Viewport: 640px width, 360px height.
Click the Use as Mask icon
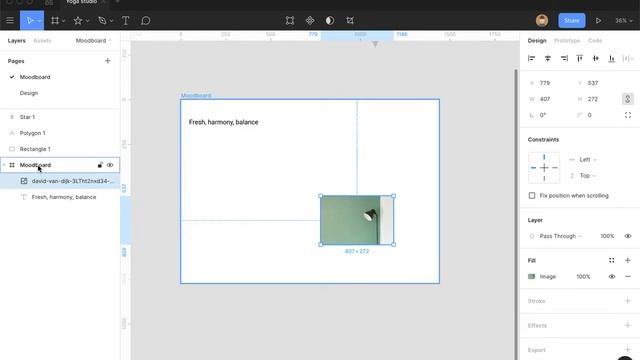330,20
